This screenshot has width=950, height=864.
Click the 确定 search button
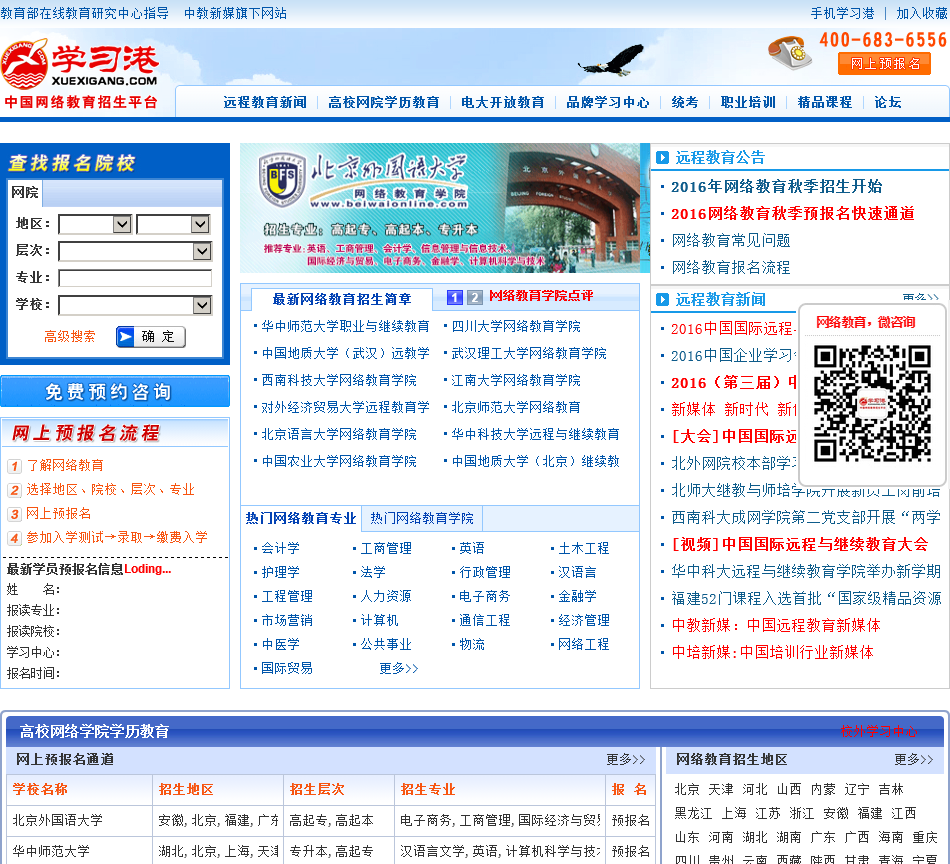[x=150, y=336]
